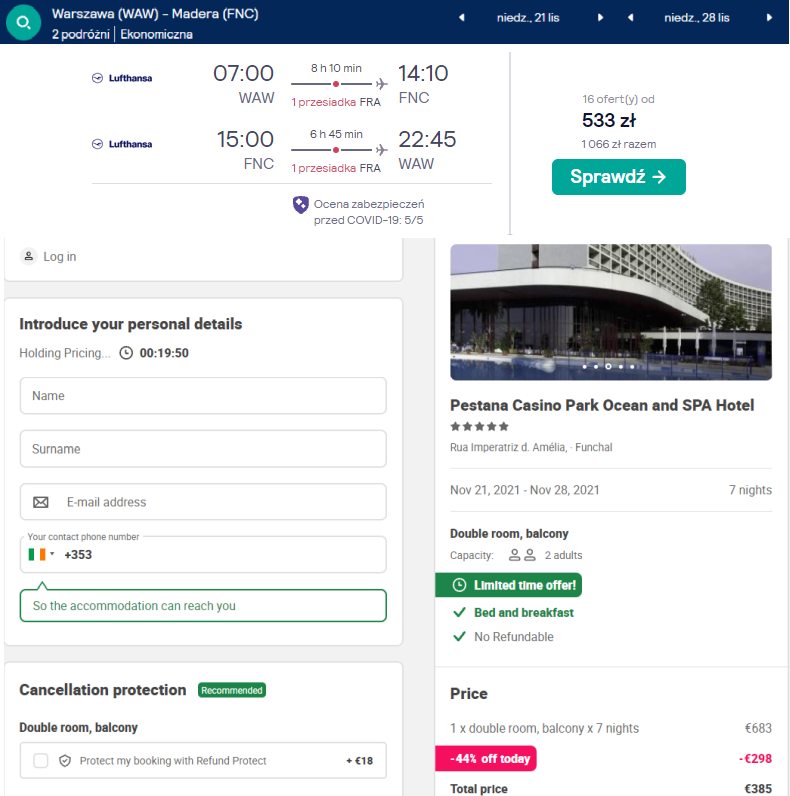Click into the Surname input field

coord(203,449)
